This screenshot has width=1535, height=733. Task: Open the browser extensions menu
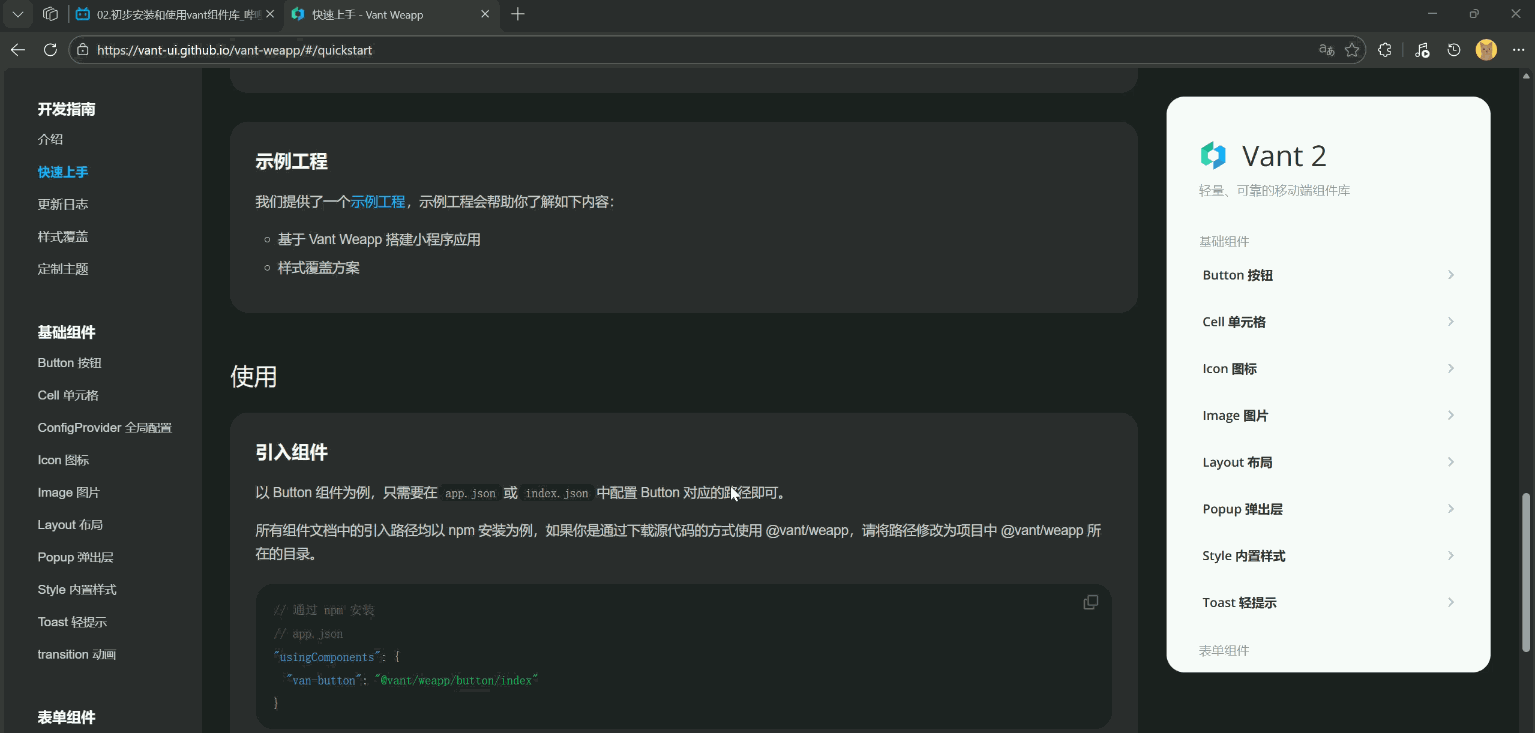(x=1385, y=50)
